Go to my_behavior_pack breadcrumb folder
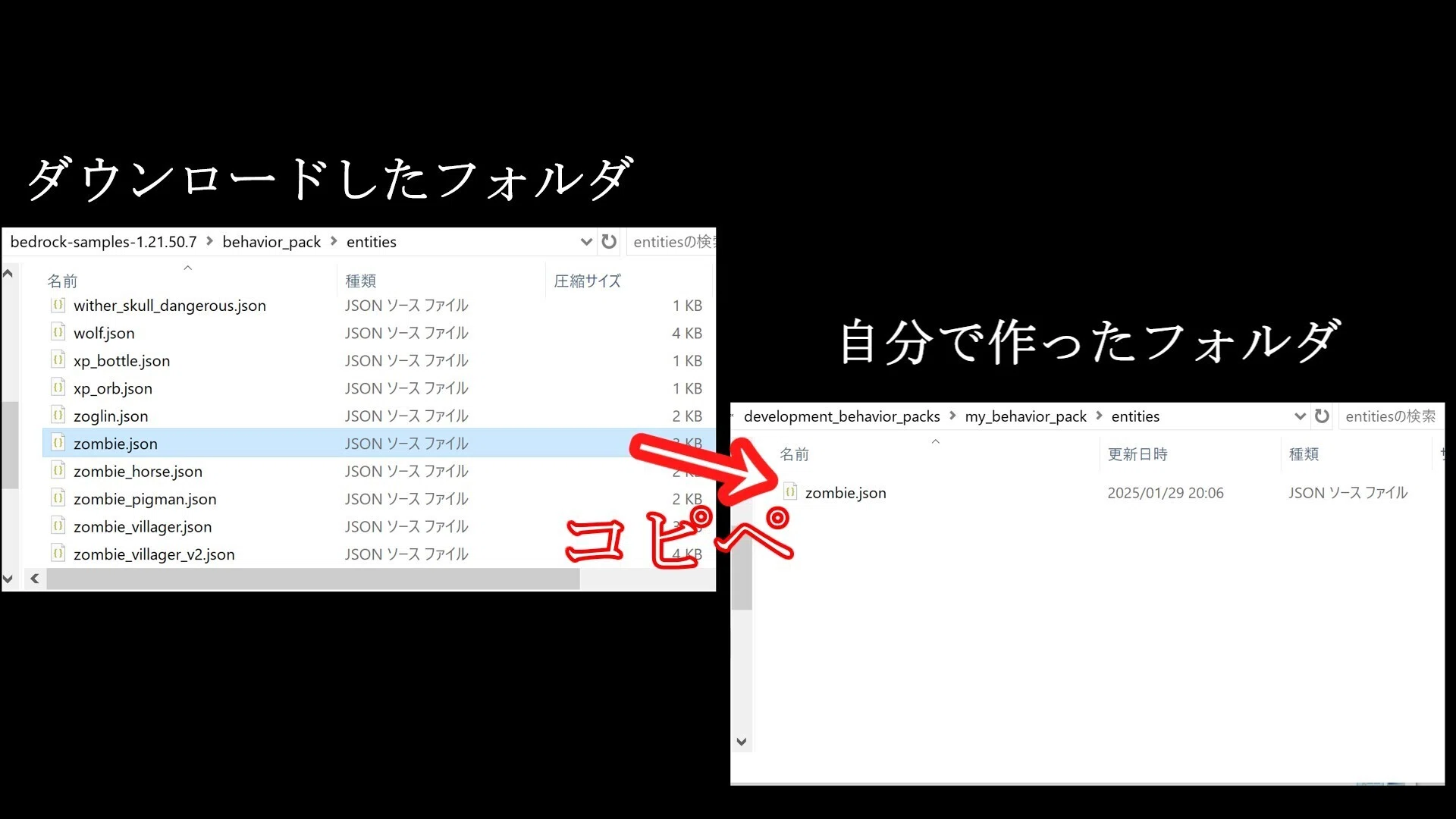 [1025, 416]
